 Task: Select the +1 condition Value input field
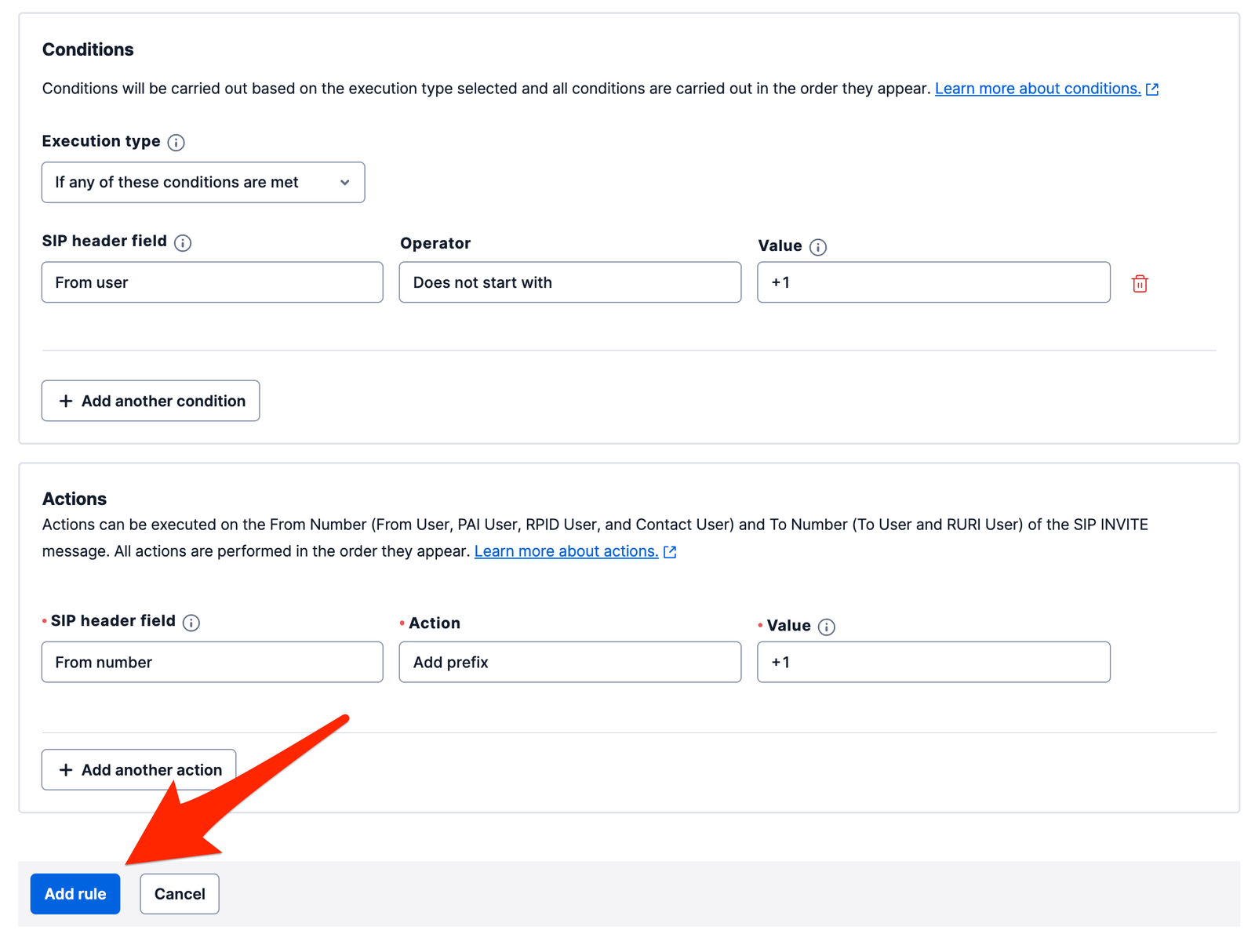[x=933, y=282]
